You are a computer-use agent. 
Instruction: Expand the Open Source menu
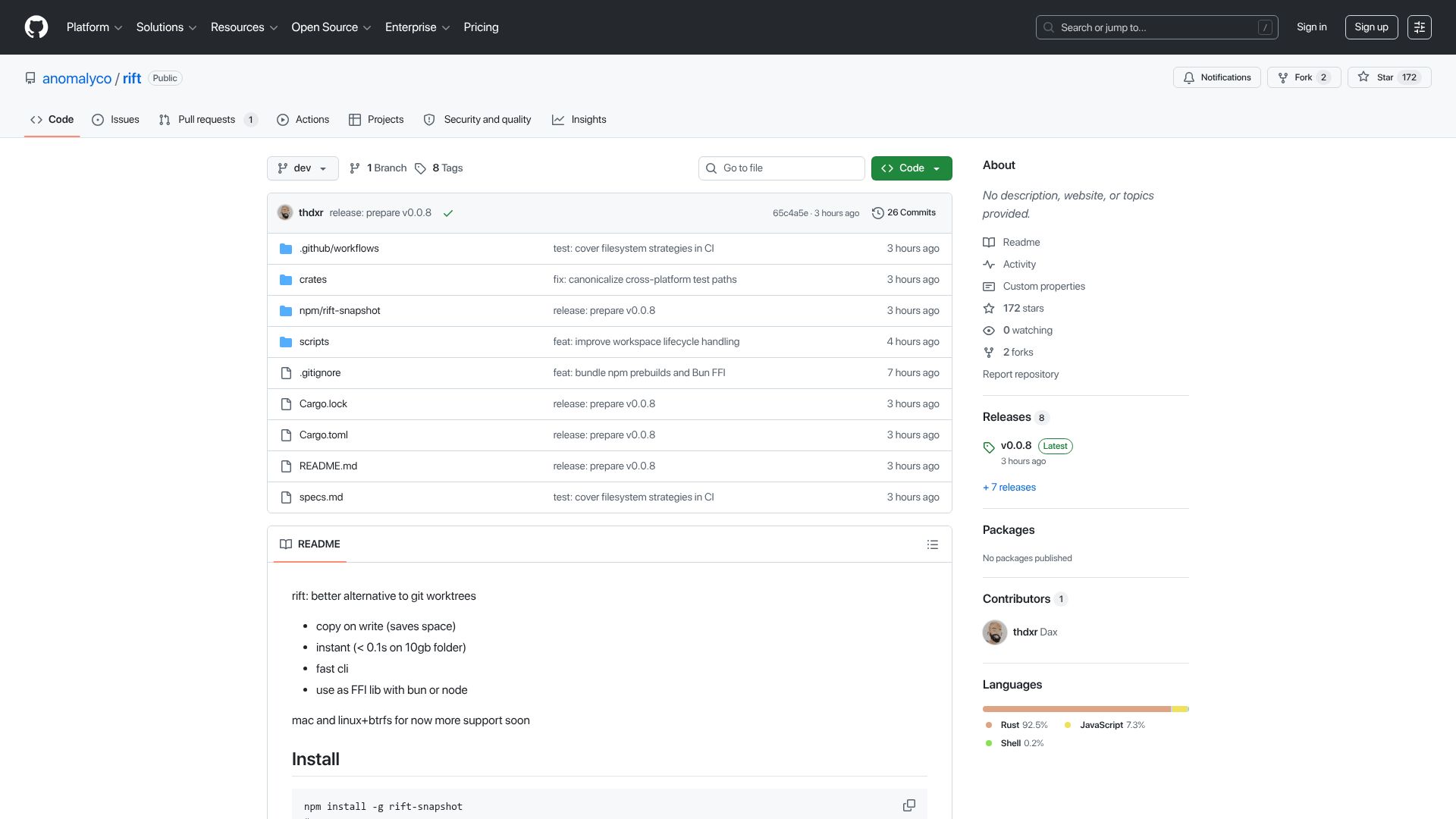pos(331,27)
